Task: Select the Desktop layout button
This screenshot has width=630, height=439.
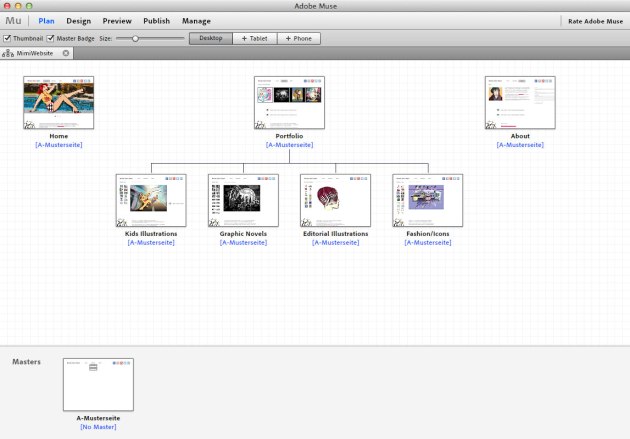Action: (x=210, y=38)
